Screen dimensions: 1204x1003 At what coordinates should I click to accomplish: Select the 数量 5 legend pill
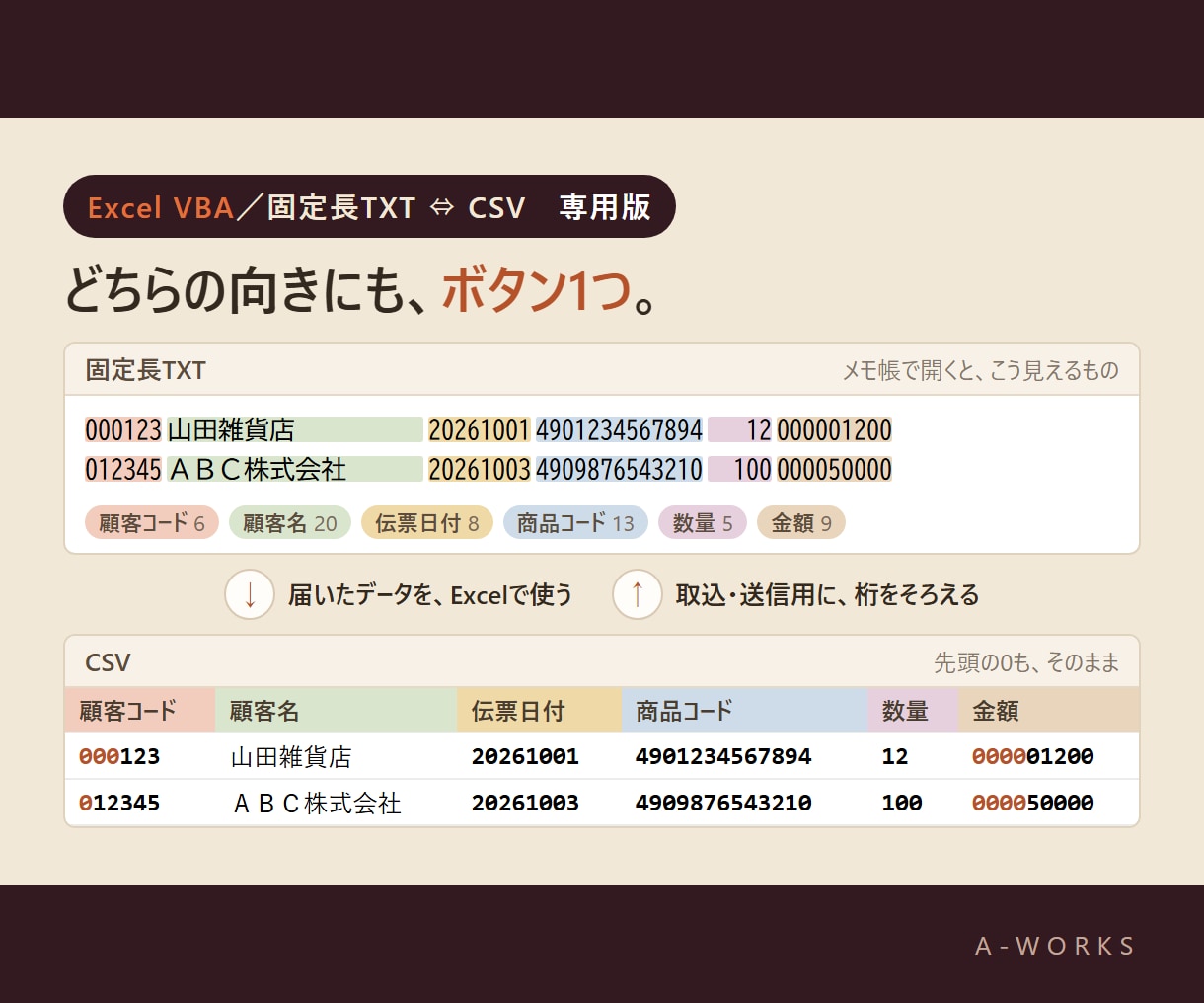(703, 523)
